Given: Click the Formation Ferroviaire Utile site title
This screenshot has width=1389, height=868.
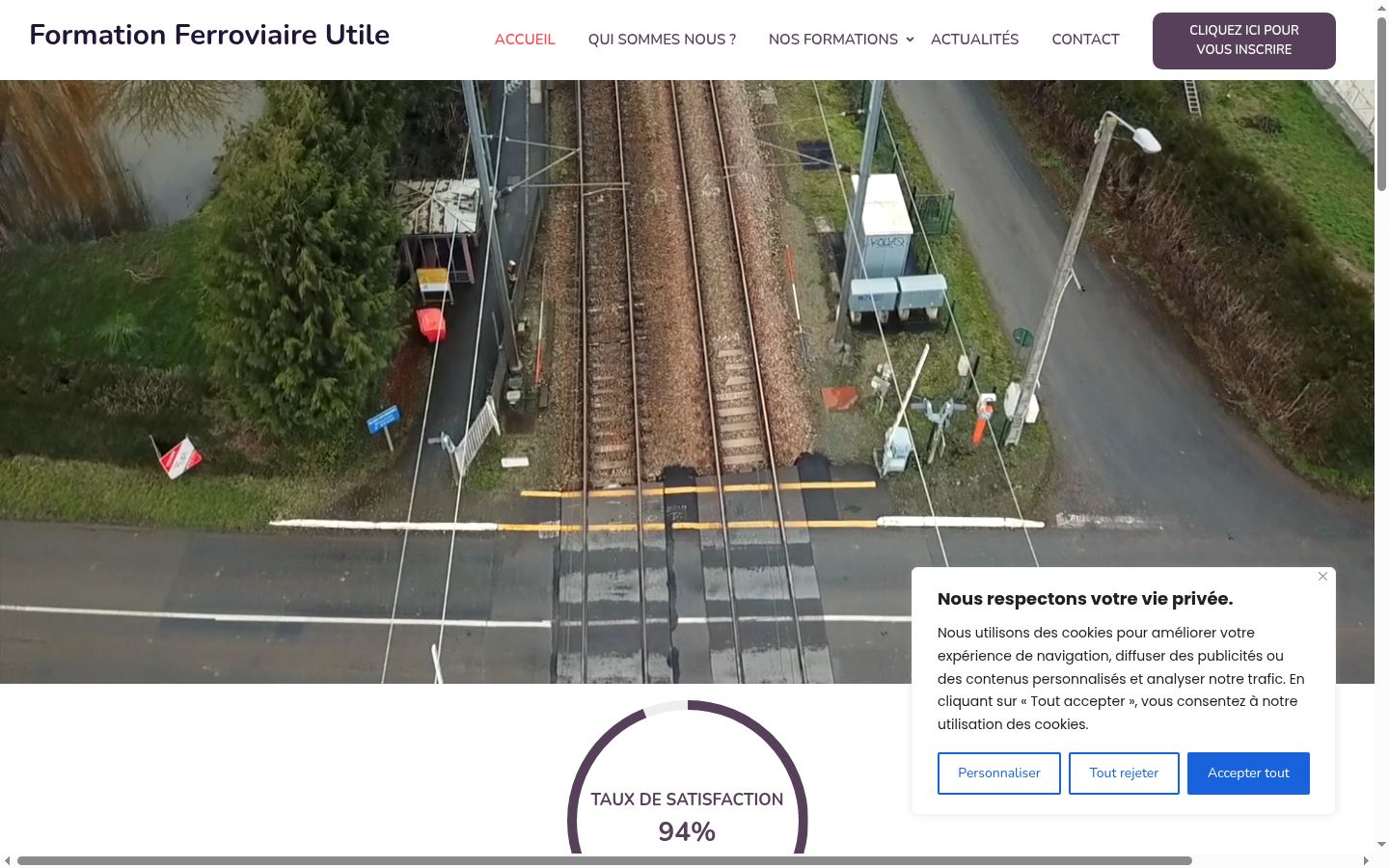Looking at the screenshot, I should [x=209, y=35].
